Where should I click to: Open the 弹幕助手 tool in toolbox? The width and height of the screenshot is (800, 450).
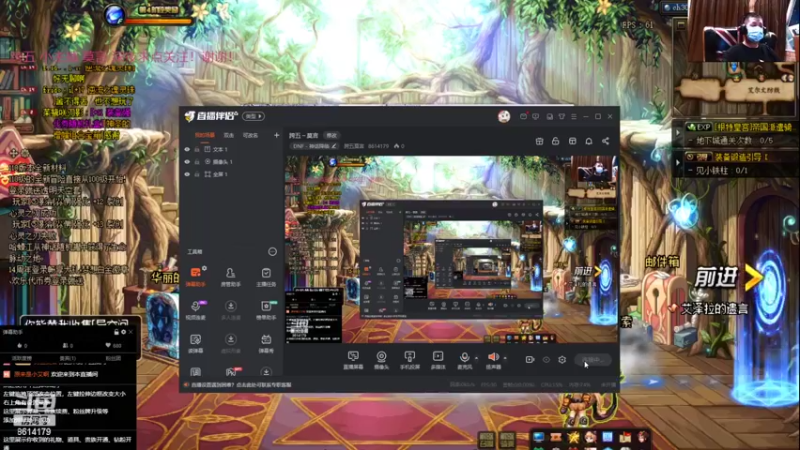point(195,277)
